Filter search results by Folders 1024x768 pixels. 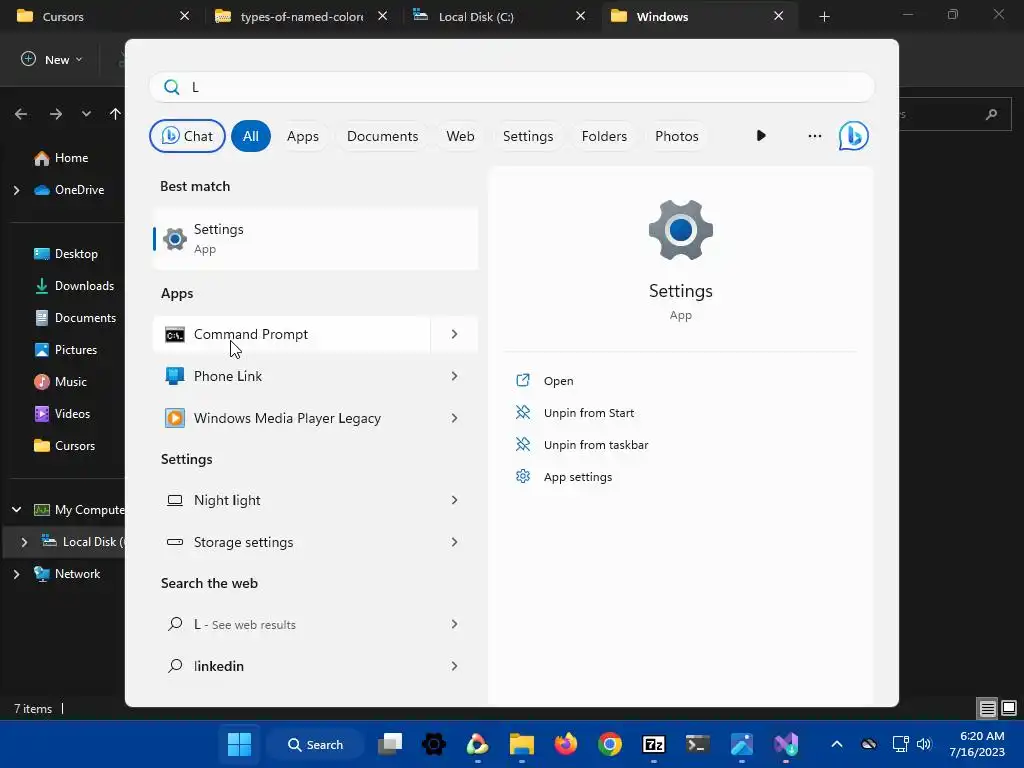coord(604,136)
